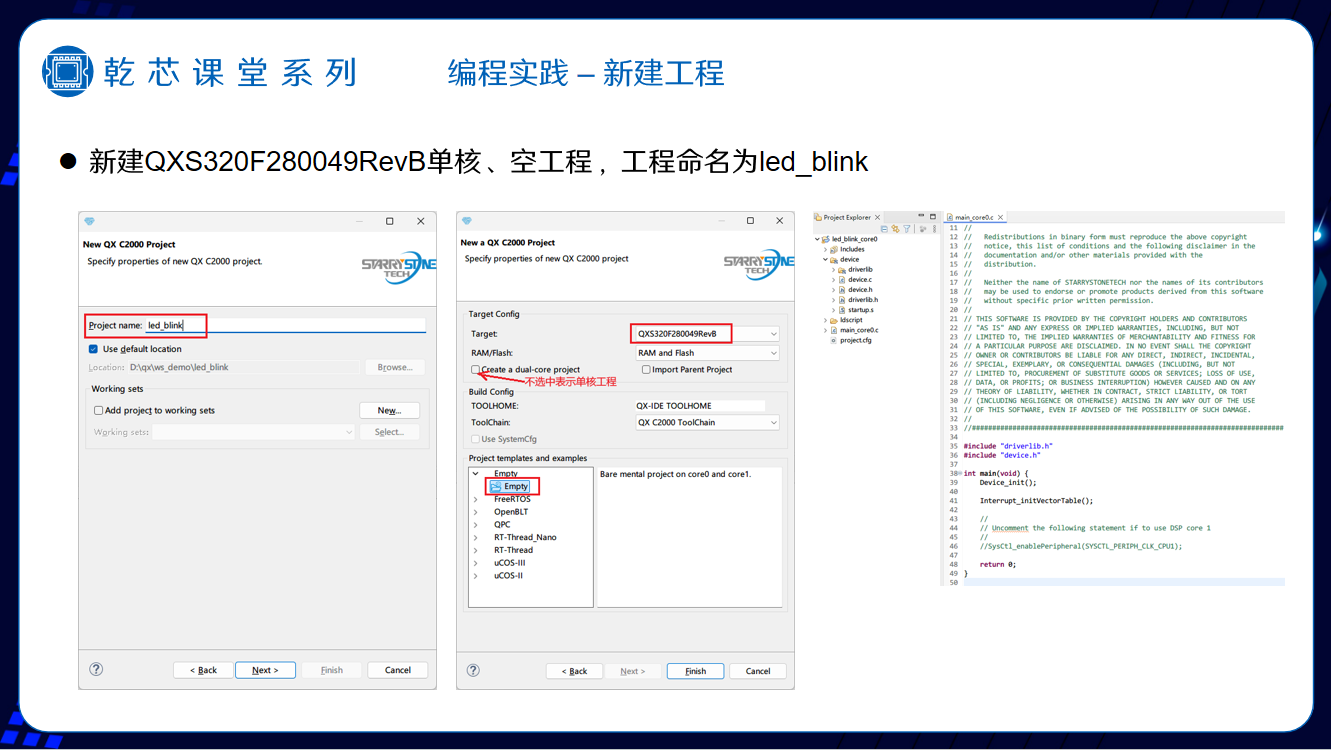Click the Device_init(); code line
The height and width of the screenshot is (750, 1331).
pyautogui.click(x=1008, y=482)
